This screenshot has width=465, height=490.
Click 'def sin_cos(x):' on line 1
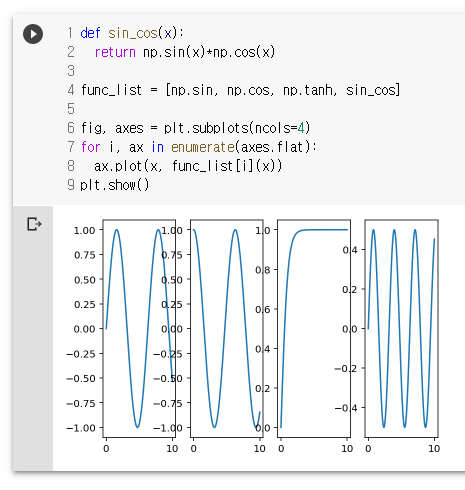point(132,33)
